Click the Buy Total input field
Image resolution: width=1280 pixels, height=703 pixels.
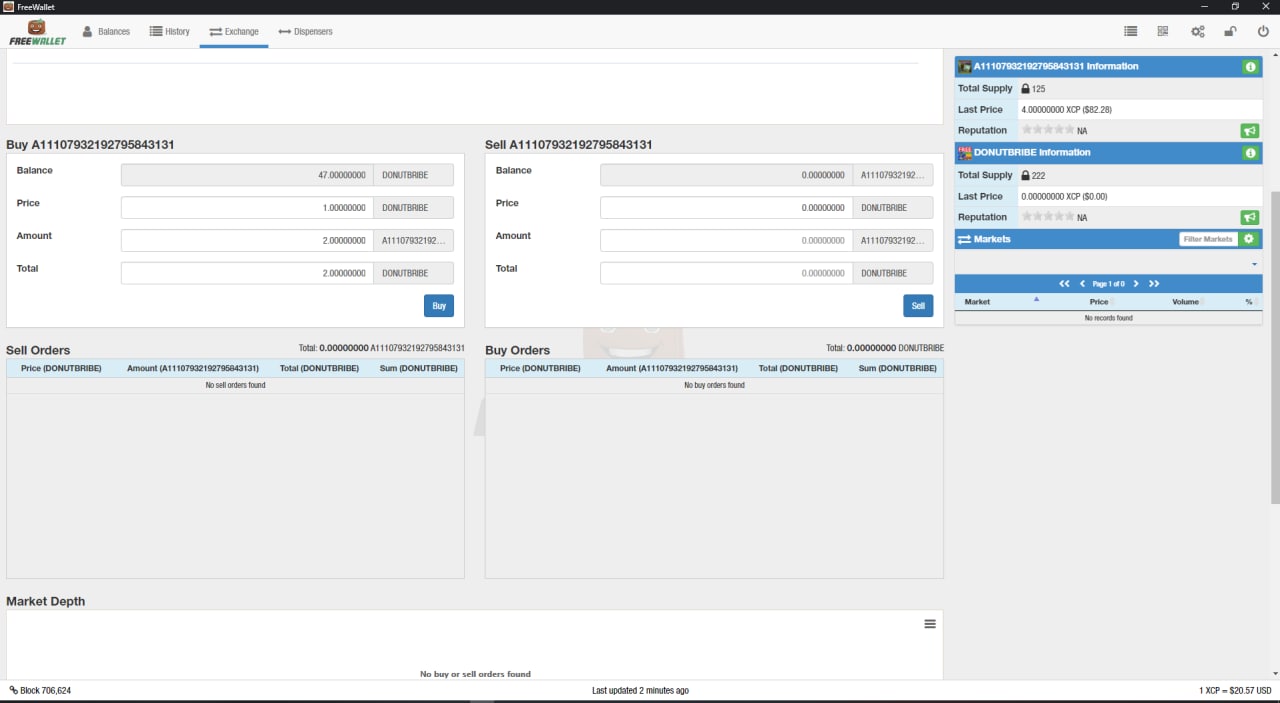[247, 273]
